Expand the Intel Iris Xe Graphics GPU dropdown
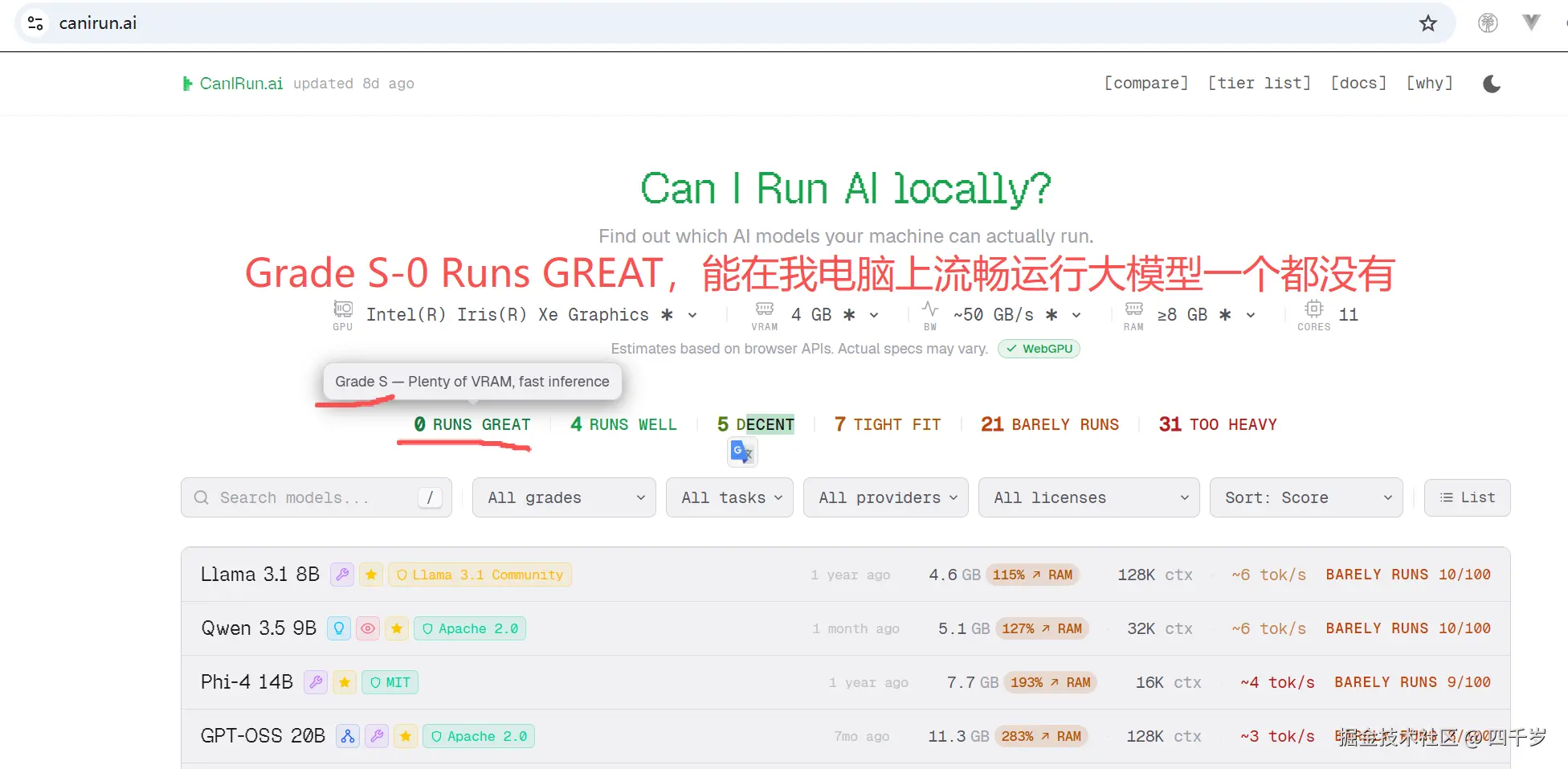Screen dimensions: 1568x769 click(531, 315)
